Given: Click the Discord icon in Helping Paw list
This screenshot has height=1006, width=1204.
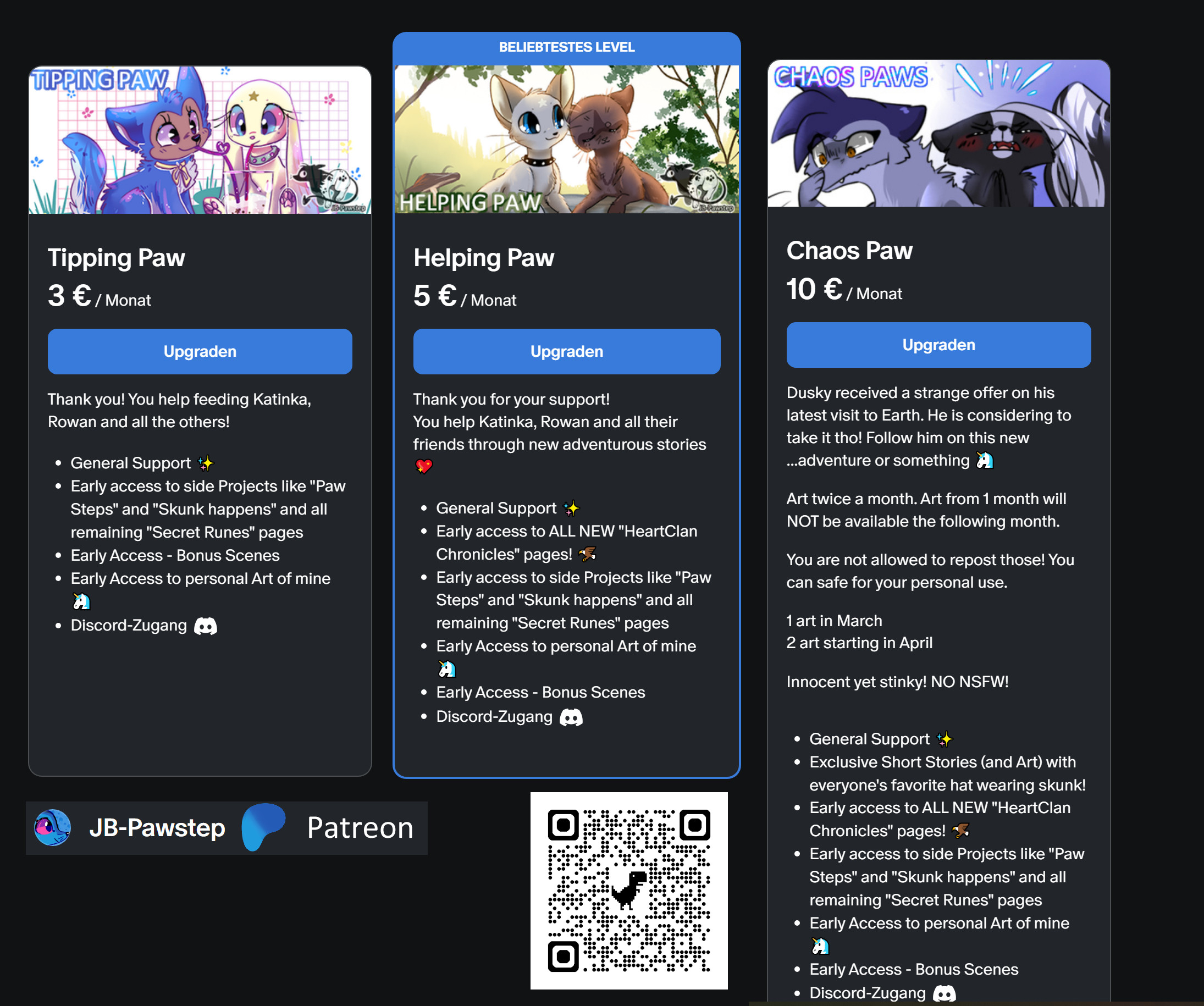Looking at the screenshot, I should pyautogui.click(x=571, y=717).
